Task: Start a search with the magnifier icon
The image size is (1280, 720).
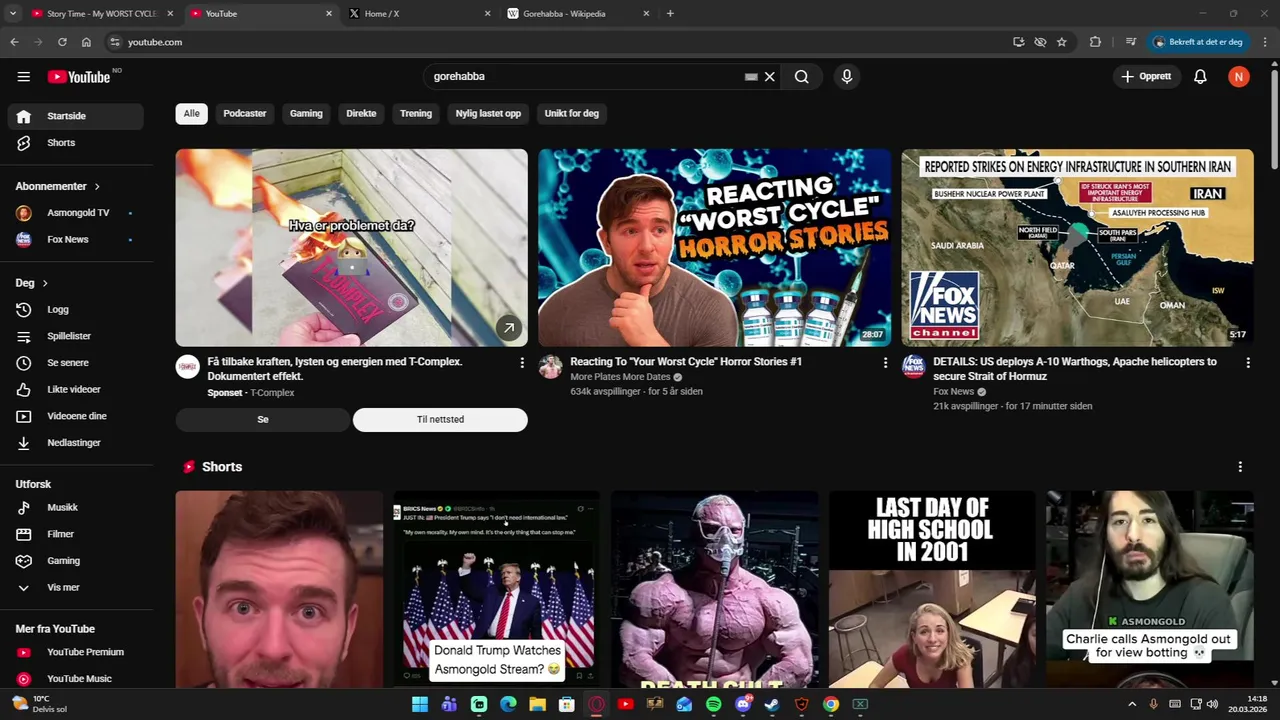Action: click(x=802, y=76)
